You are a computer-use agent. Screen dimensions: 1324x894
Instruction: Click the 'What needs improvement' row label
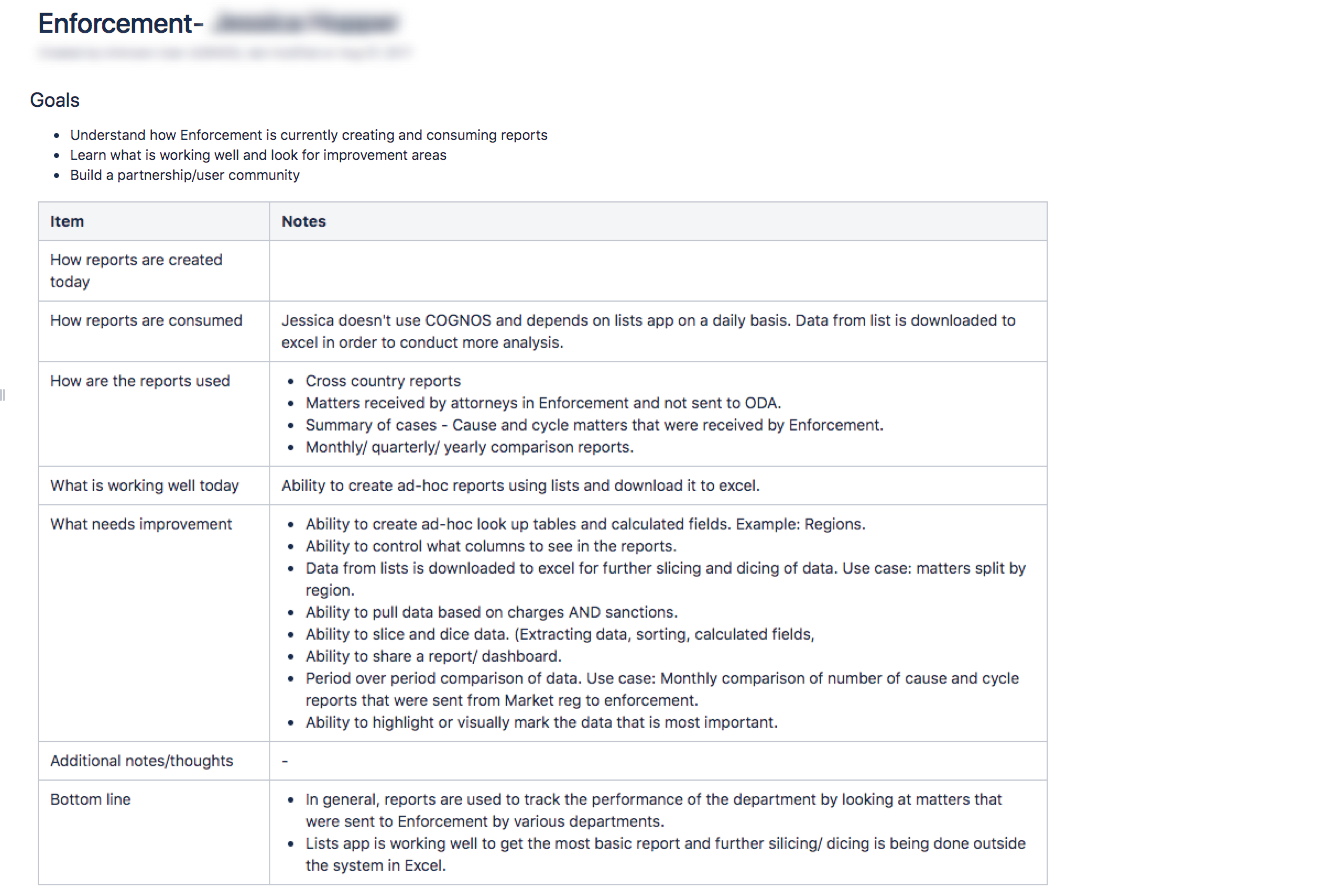coord(141,524)
